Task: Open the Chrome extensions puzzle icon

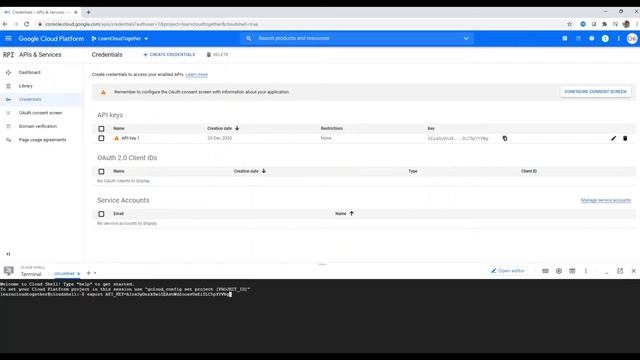Action: [604, 24]
